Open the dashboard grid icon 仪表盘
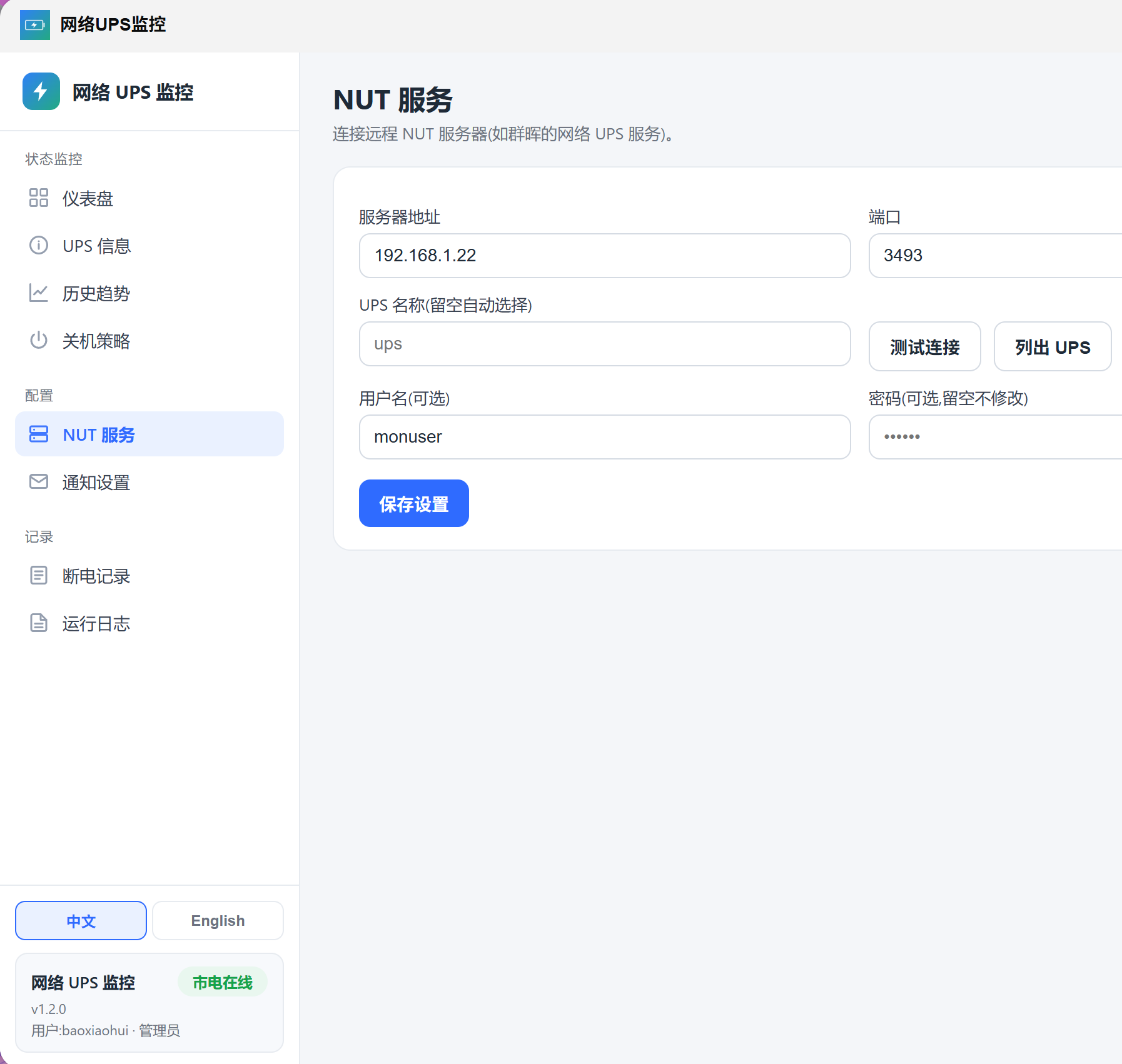This screenshot has width=1122, height=1064. point(39,198)
